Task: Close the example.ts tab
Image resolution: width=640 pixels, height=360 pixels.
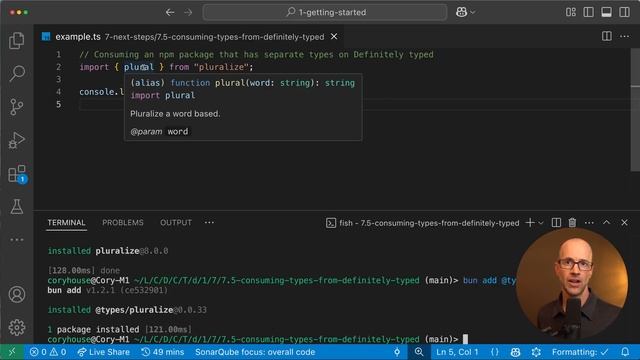Action: click(334, 37)
